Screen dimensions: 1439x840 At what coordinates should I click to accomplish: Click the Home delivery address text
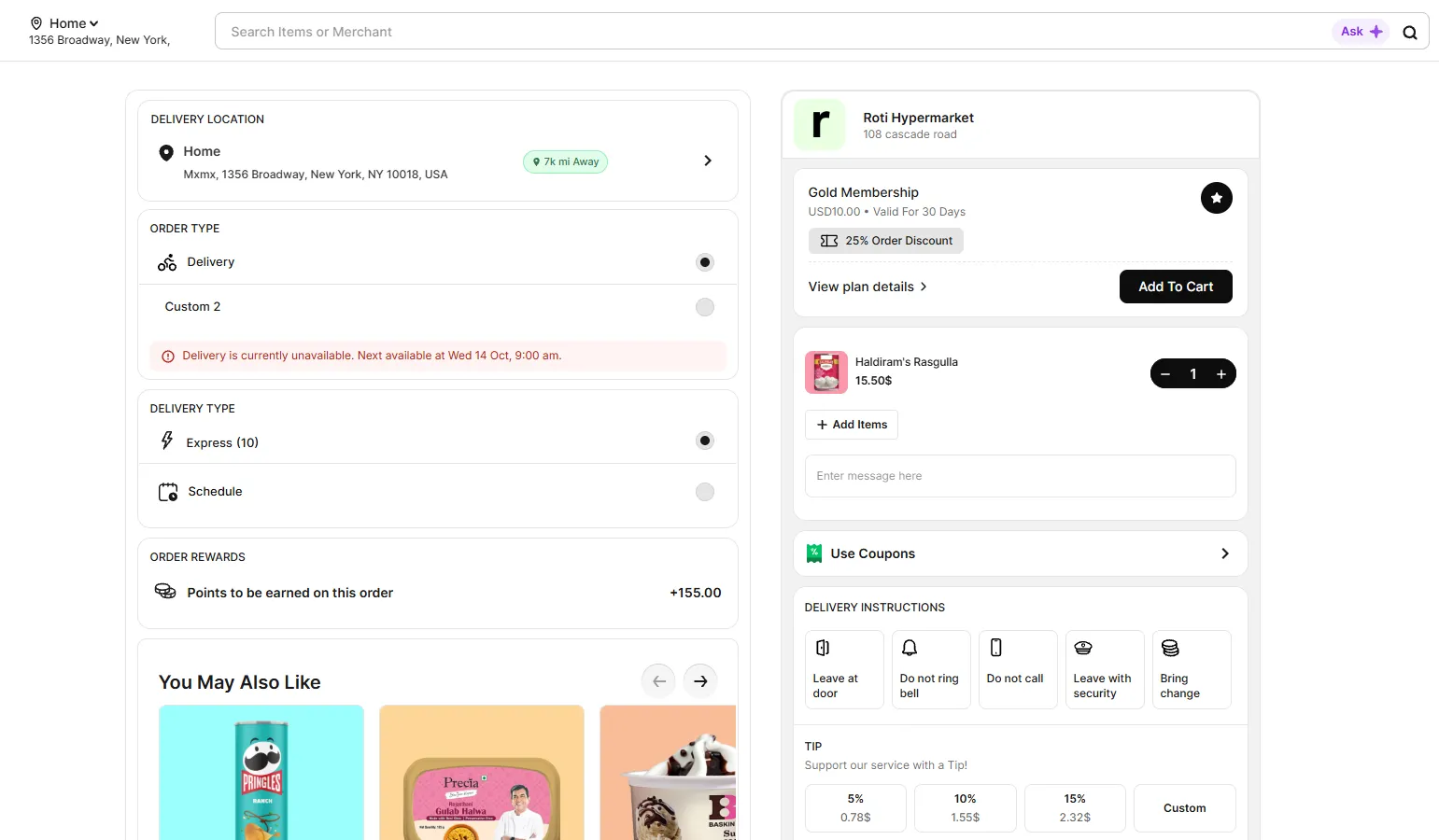pyautogui.click(x=316, y=175)
